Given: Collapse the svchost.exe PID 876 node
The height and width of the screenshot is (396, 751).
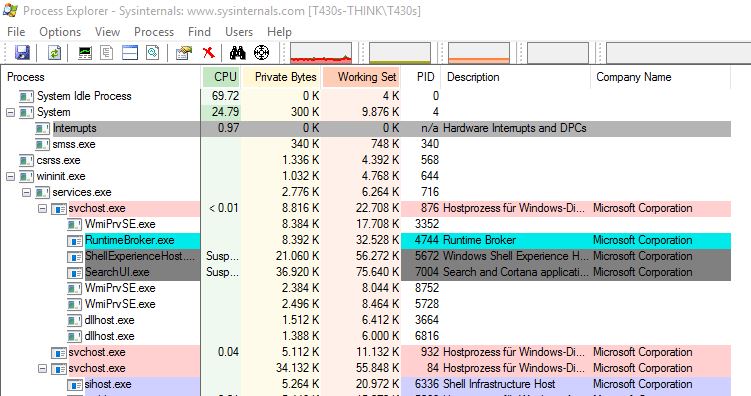Looking at the screenshot, I should 43,208.
